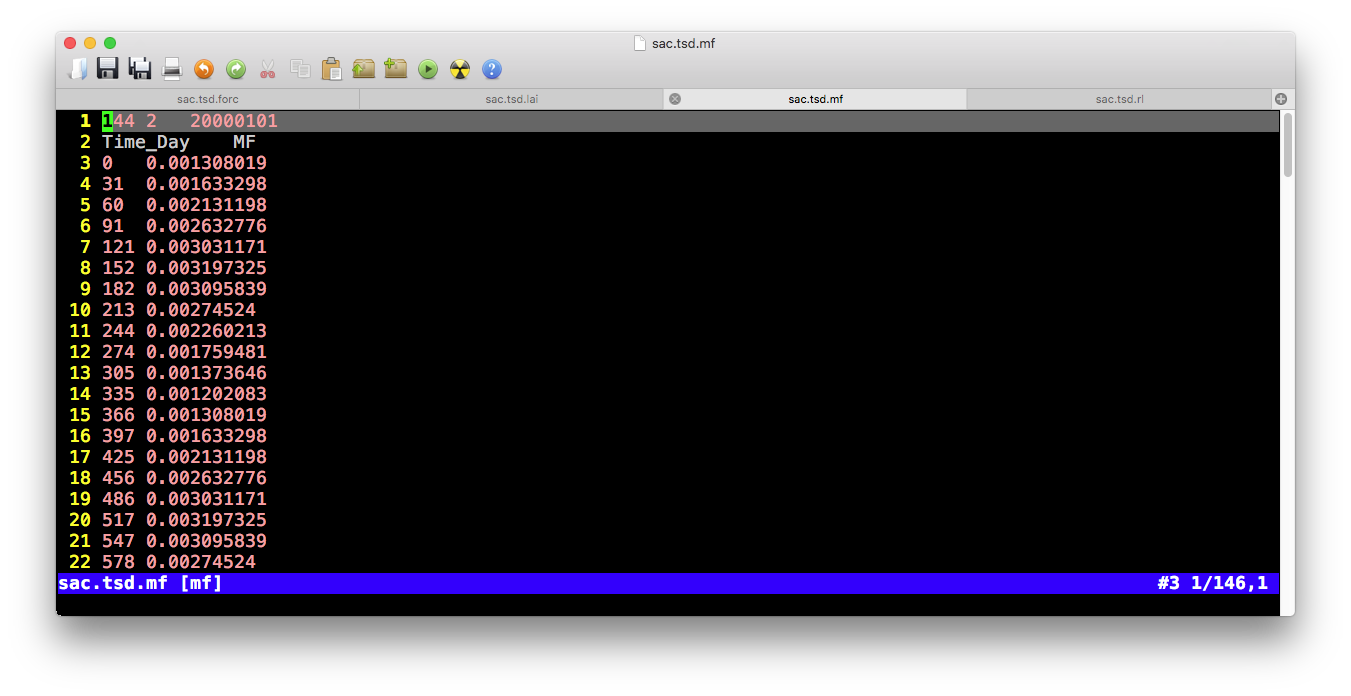The height and width of the screenshot is (696, 1351).
Task: Click day value 547 on line 21
Action: point(118,541)
